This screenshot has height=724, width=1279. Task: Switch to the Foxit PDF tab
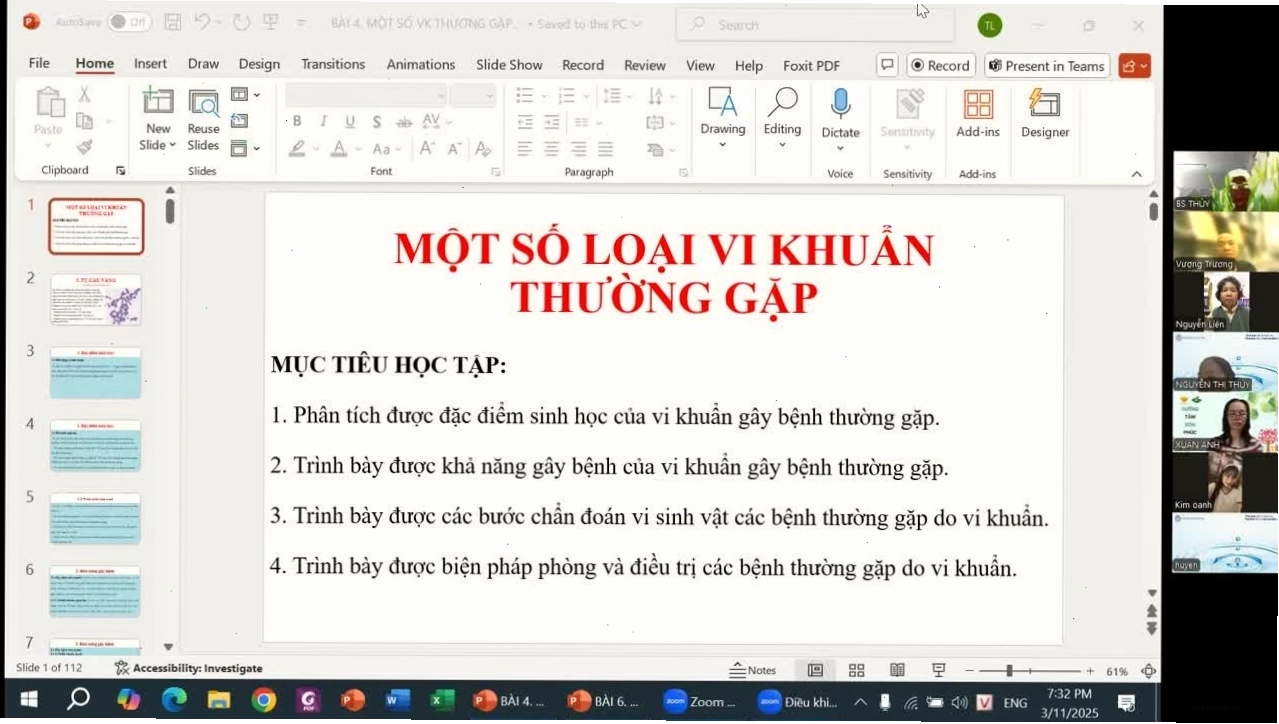click(x=811, y=65)
